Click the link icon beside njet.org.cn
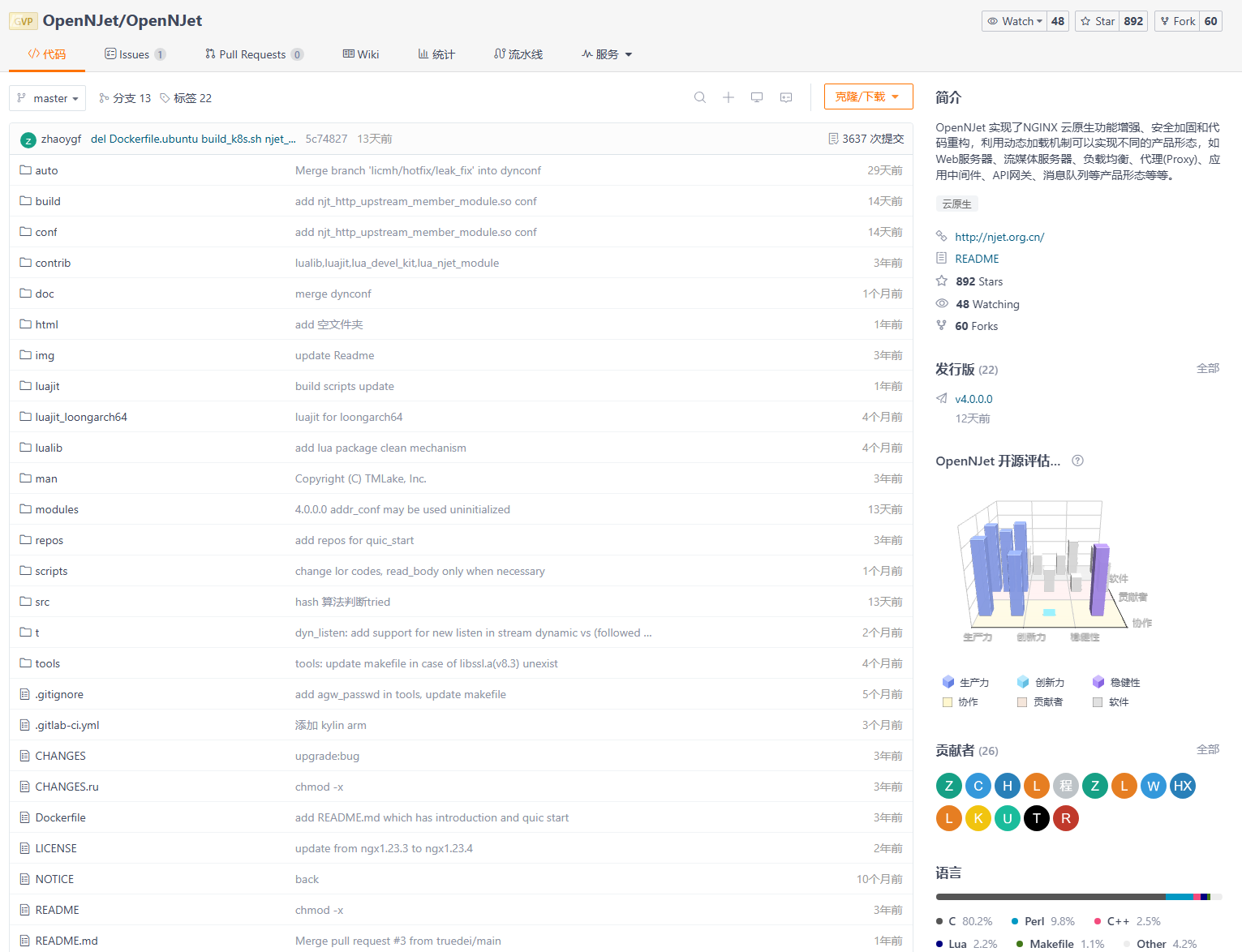Image resolution: width=1242 pixels, height=952 pixels. [942, 236]
